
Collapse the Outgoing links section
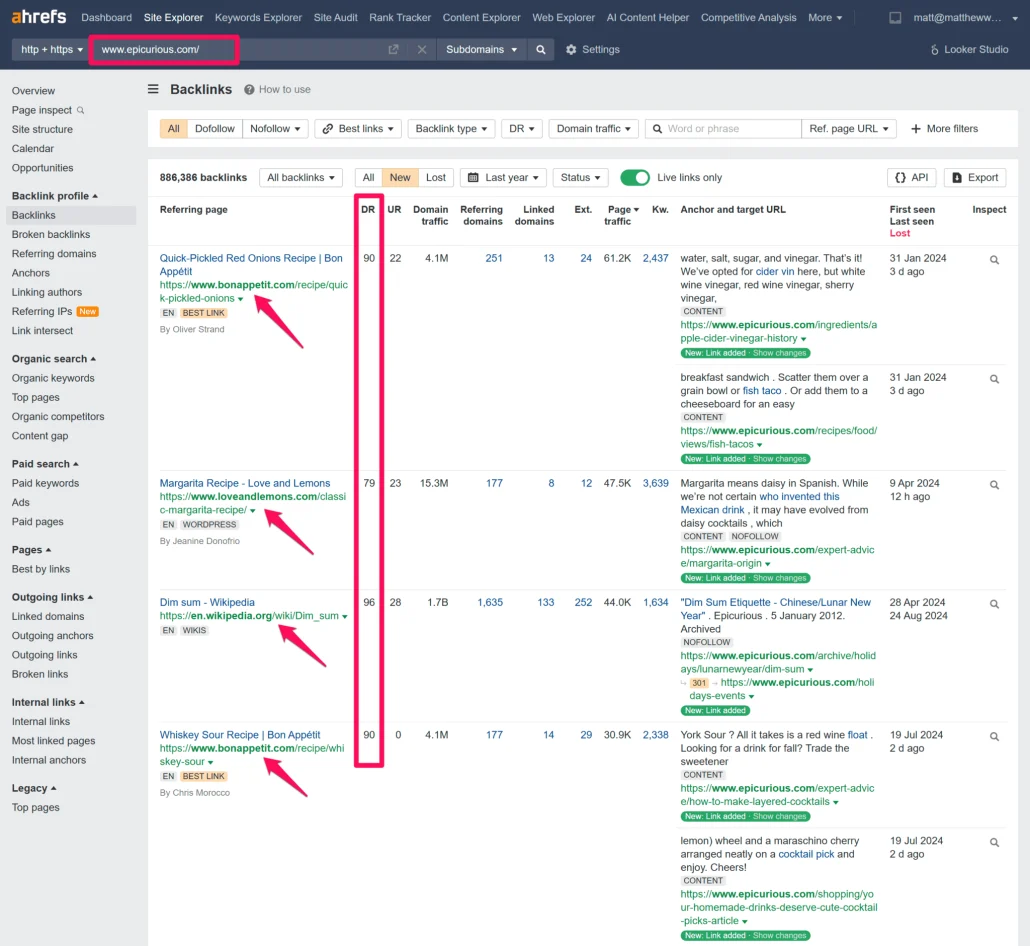pyautogui.click(x=53, y=597)
